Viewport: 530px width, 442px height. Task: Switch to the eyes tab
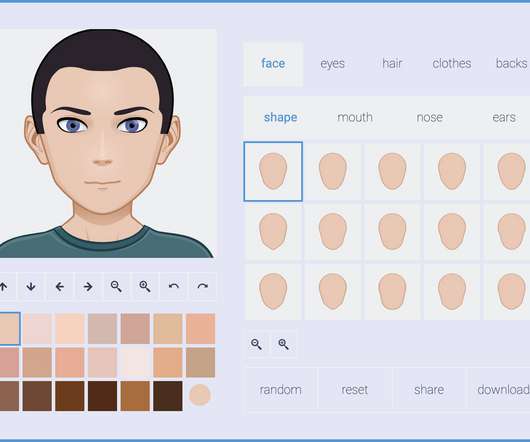point(332,64)
